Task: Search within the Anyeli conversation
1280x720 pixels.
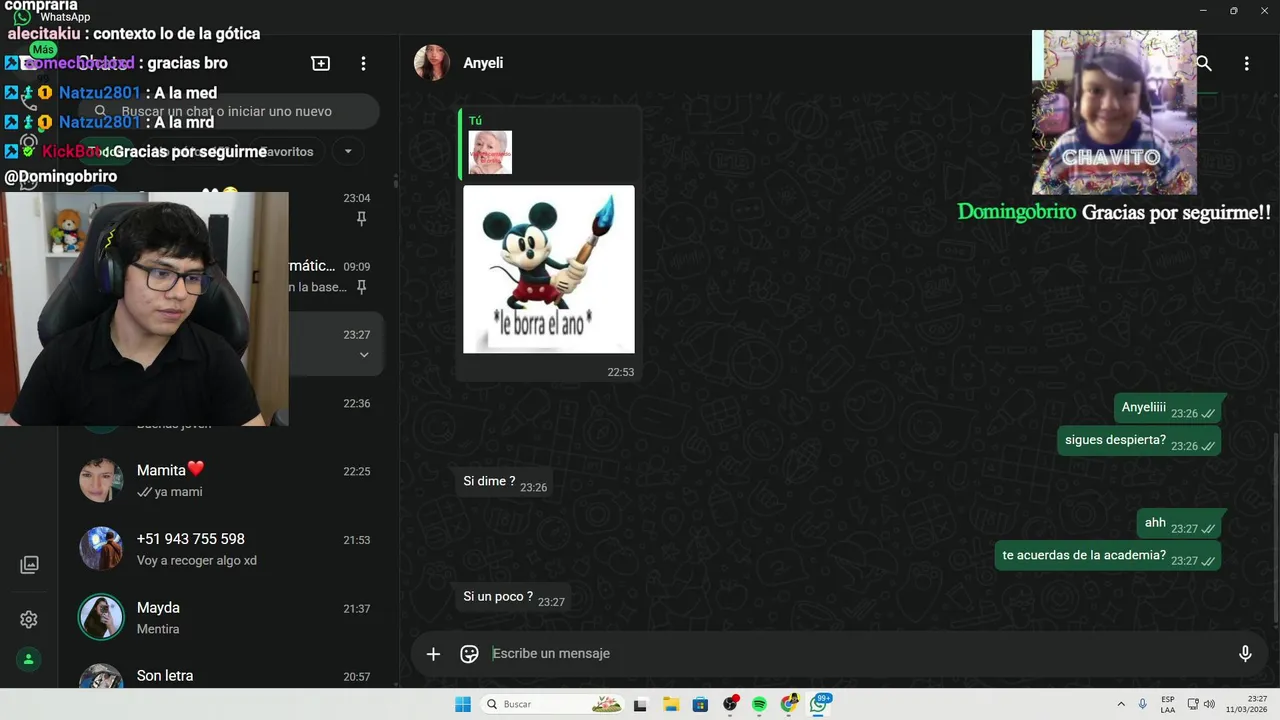Action: click(x=1204, y=63)
